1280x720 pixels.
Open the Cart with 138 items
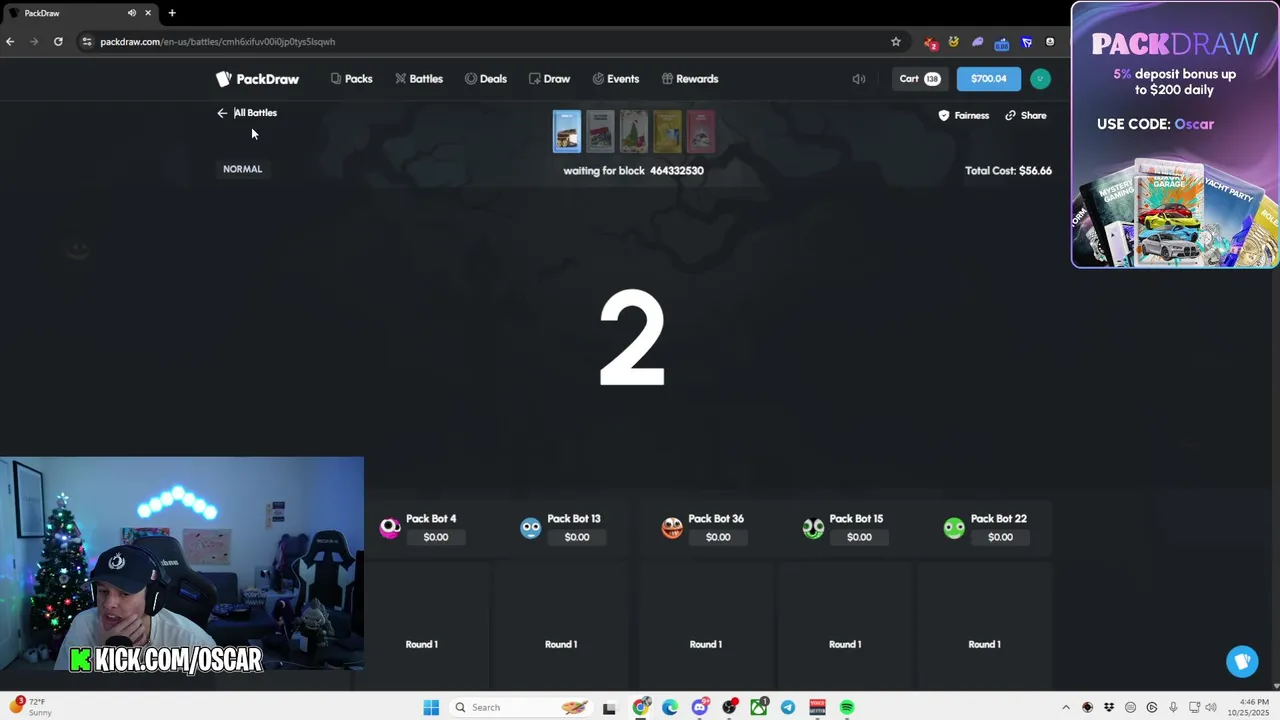click(919, 79)
